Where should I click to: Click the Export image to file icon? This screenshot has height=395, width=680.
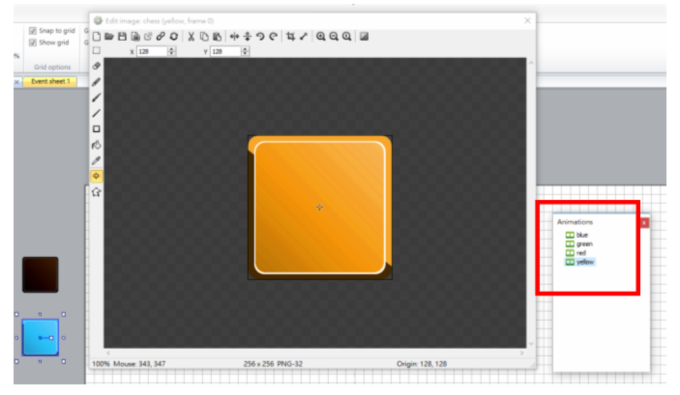coord(135,36)
